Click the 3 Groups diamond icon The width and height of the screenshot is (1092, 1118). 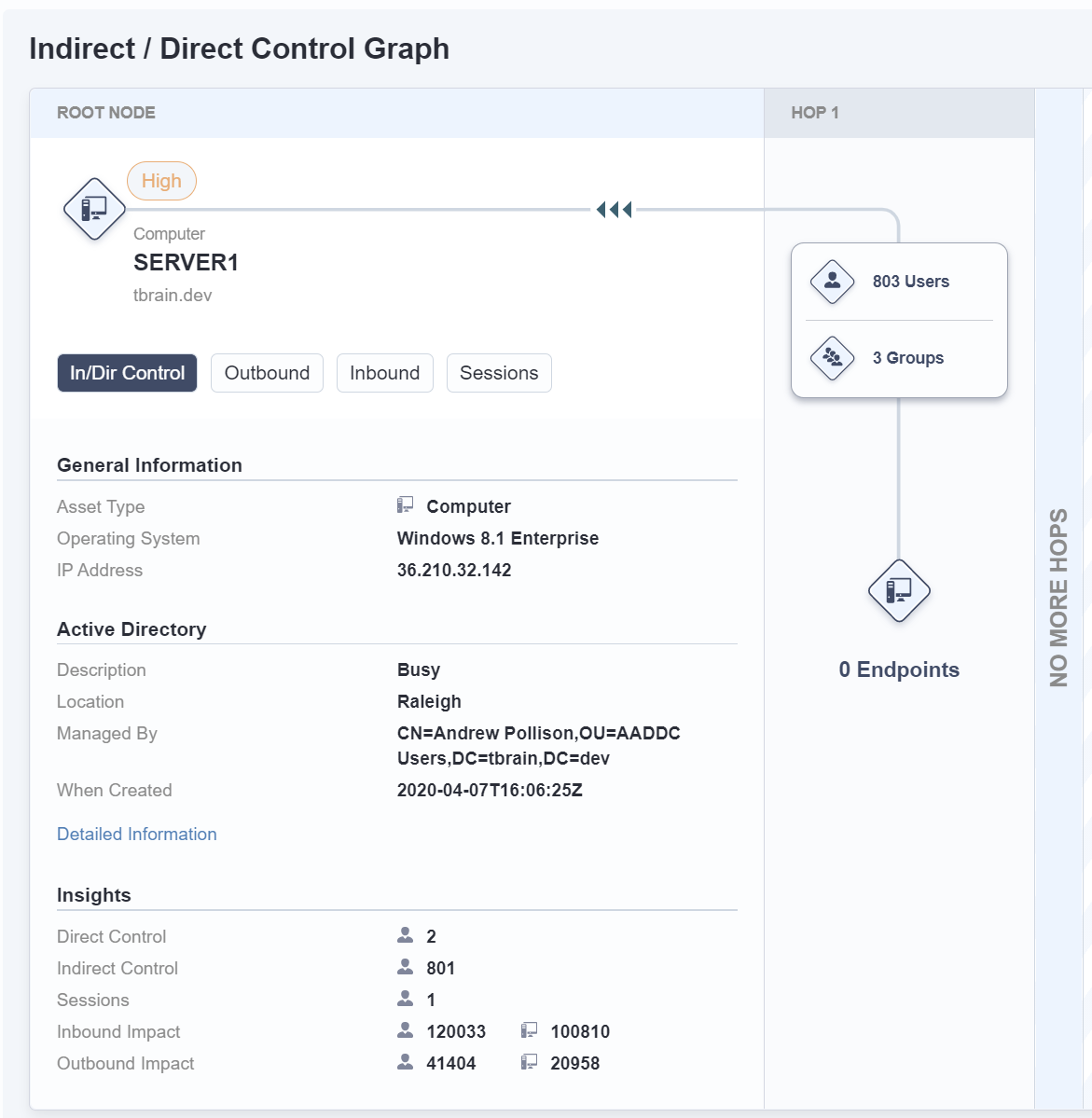click(x=833, y=358)
